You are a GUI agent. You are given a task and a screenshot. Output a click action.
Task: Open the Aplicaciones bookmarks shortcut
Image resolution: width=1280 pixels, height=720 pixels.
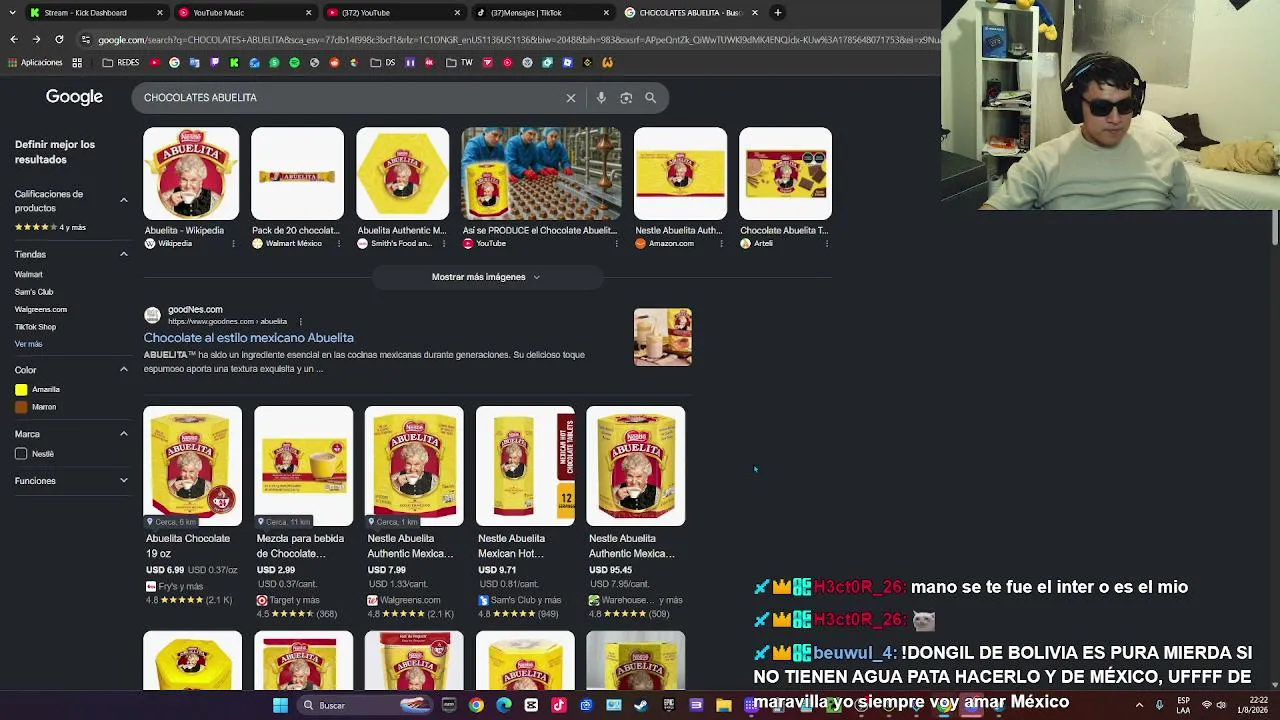pos(35,63)
